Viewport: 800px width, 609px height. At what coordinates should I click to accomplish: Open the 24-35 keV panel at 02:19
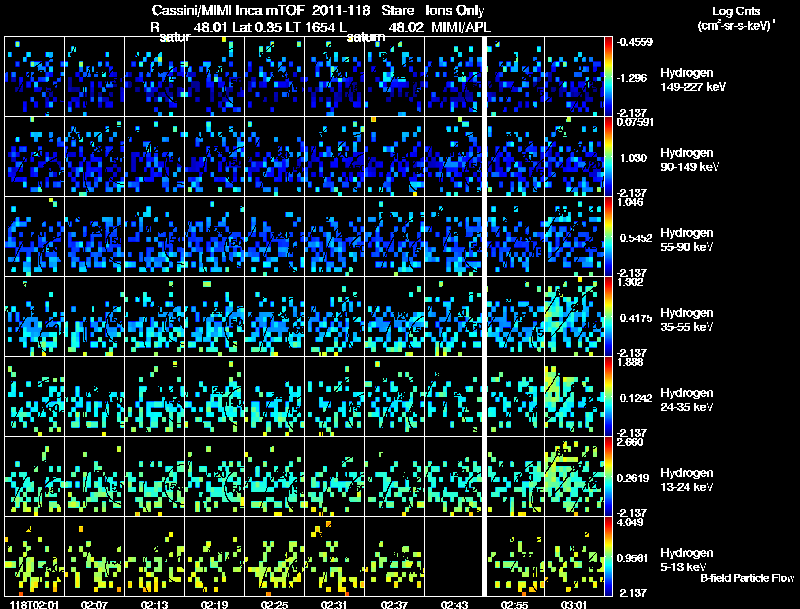click(214, 397)
